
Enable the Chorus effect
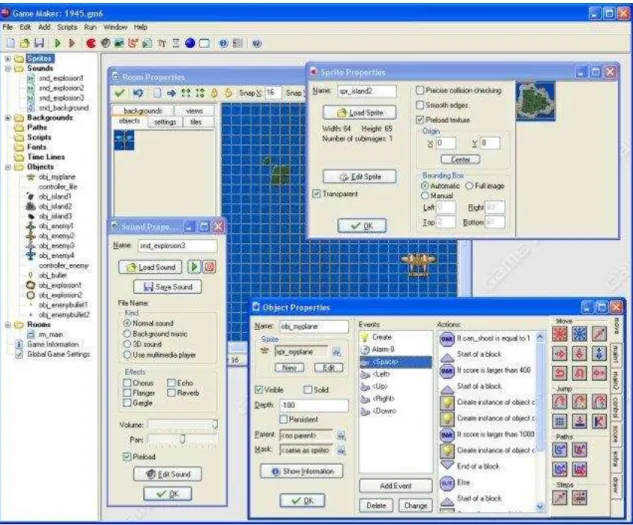click(x=127, y=382)
